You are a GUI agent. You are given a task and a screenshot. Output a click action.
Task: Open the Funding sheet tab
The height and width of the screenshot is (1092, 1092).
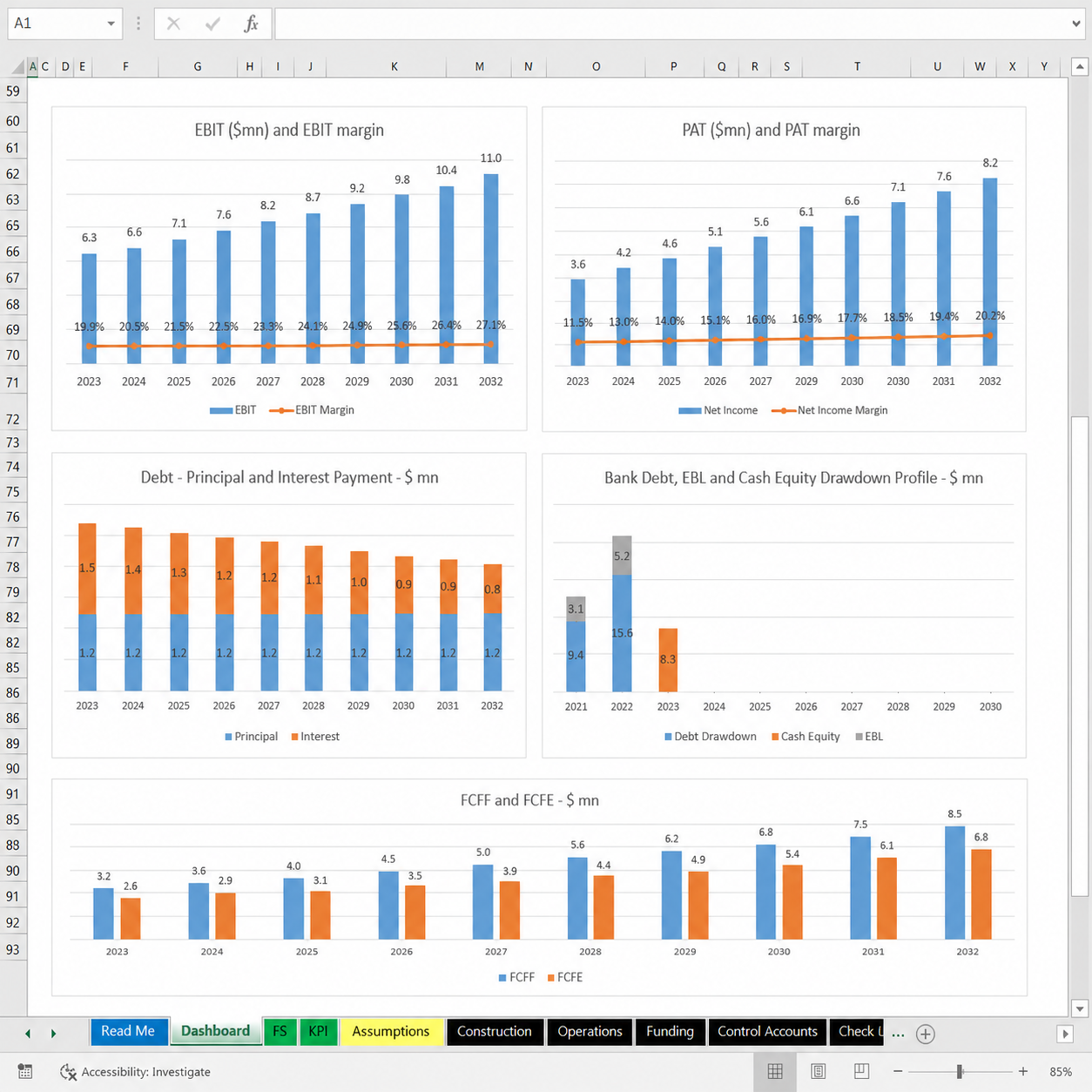[670, 1031]
